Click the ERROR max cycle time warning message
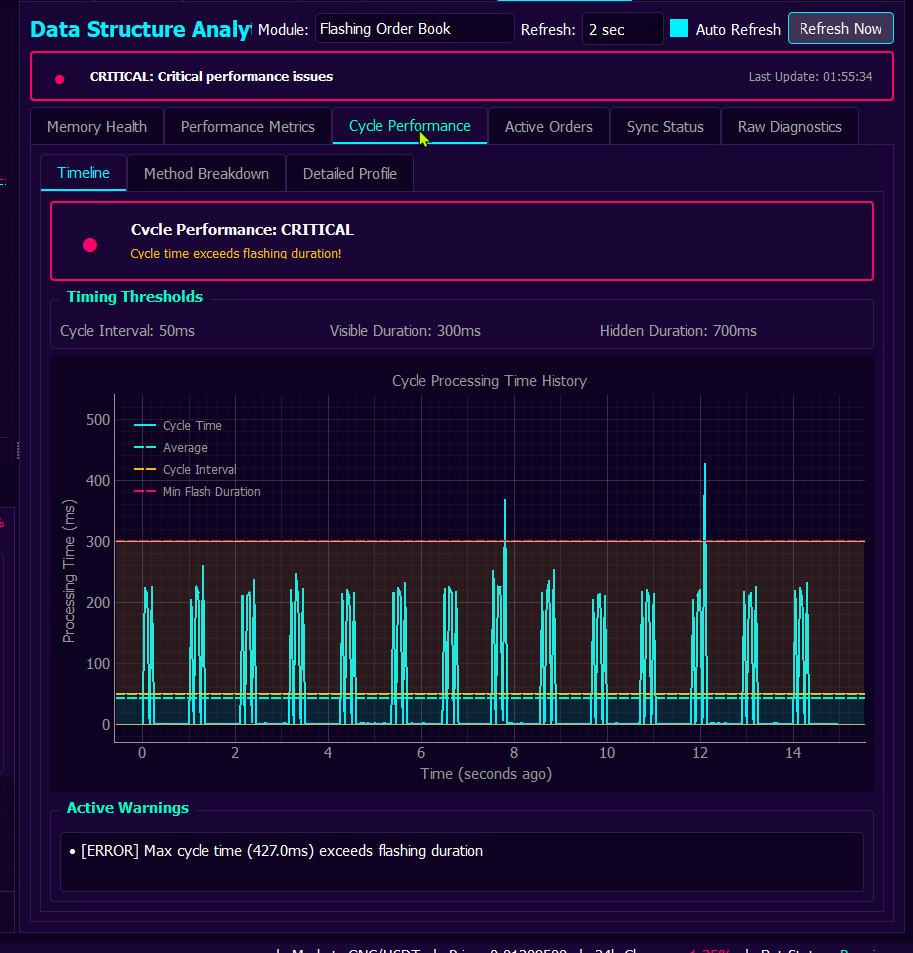913x953 pixels. [282, 851]
